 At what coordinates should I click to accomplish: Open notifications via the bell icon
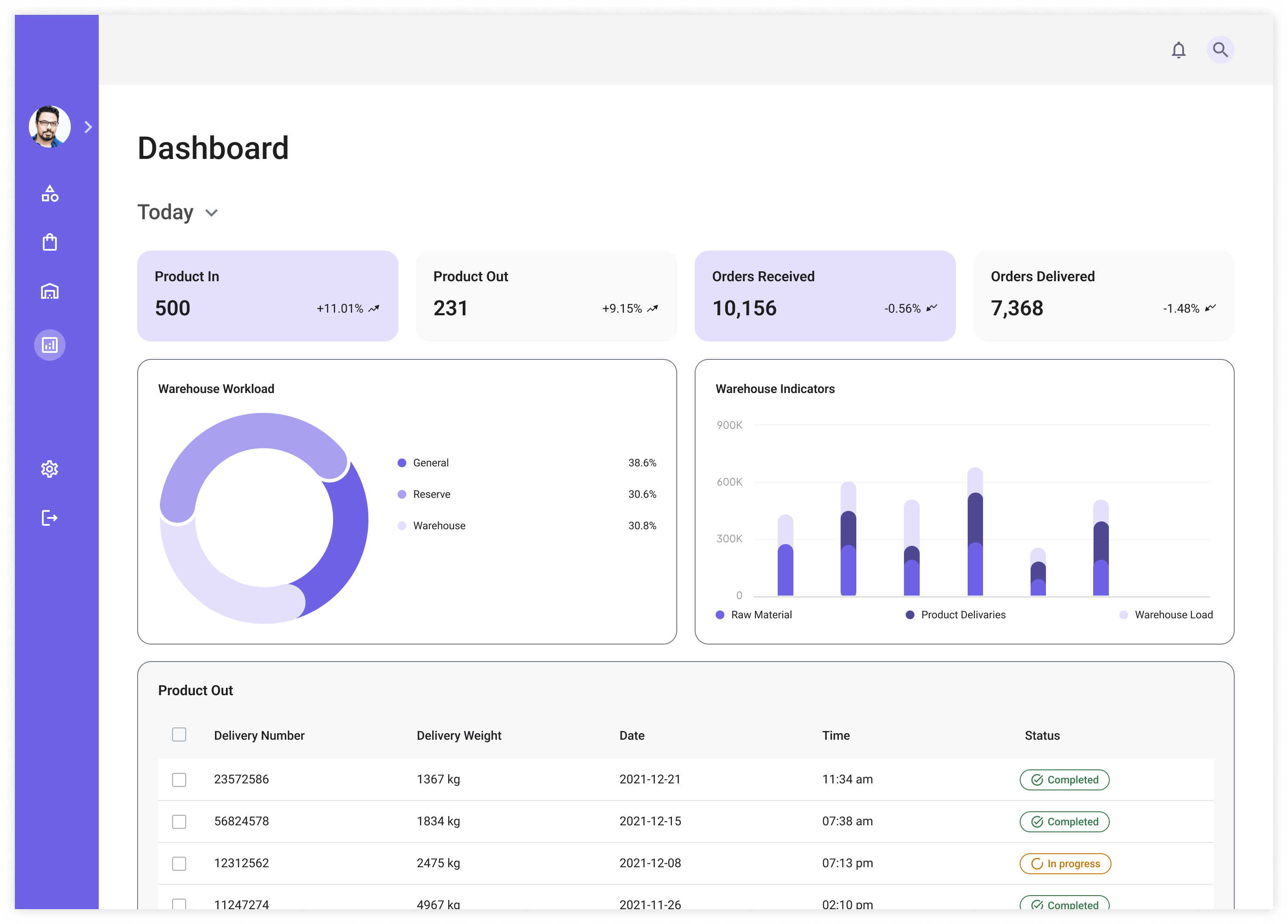1178,50
